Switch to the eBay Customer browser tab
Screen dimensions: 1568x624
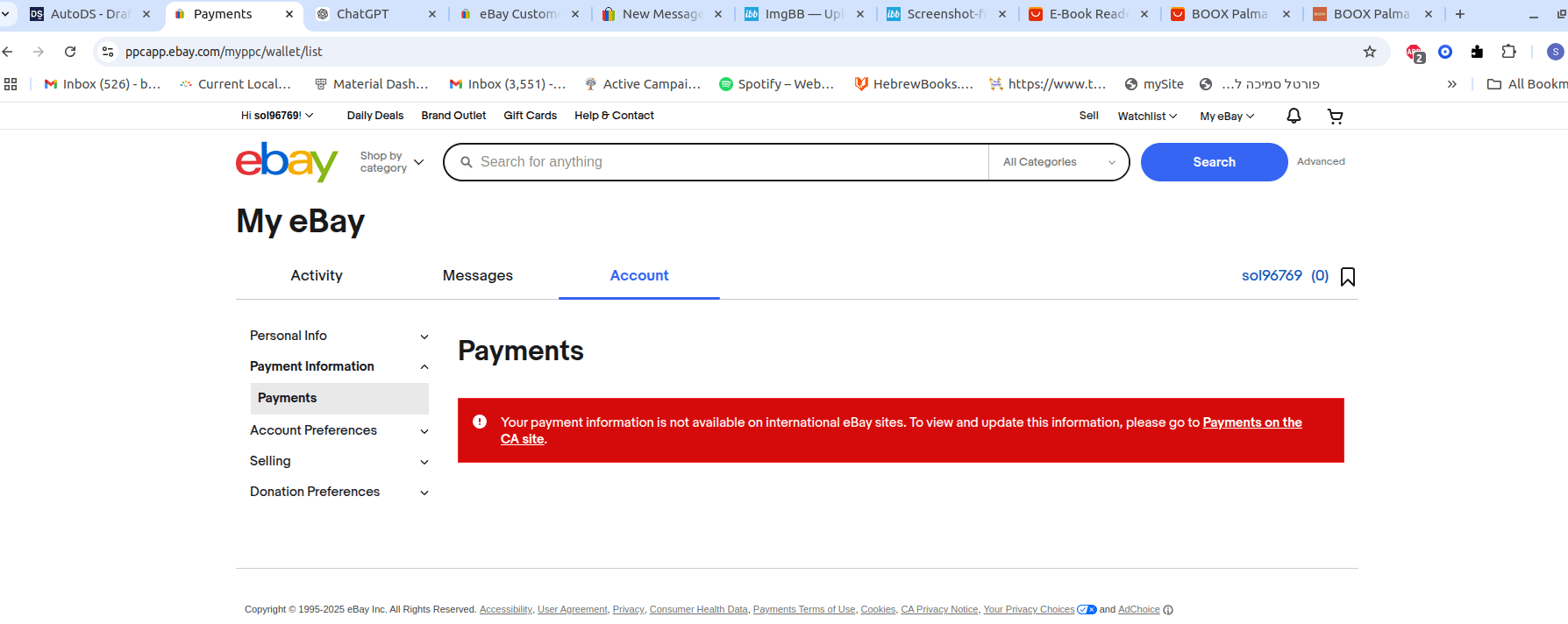518,14
